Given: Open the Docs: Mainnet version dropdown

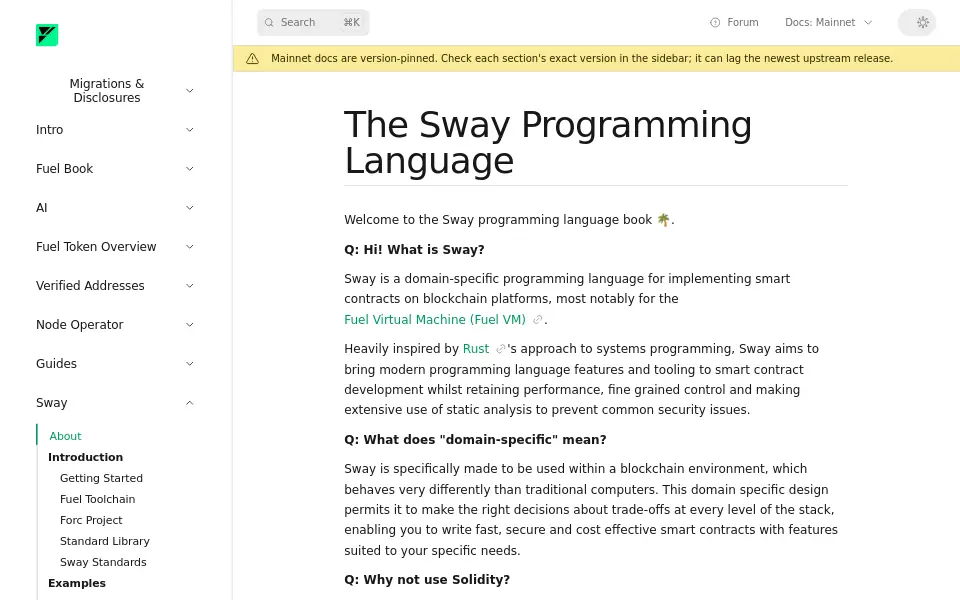Looking at the screenshot, I should pos(828,23).
